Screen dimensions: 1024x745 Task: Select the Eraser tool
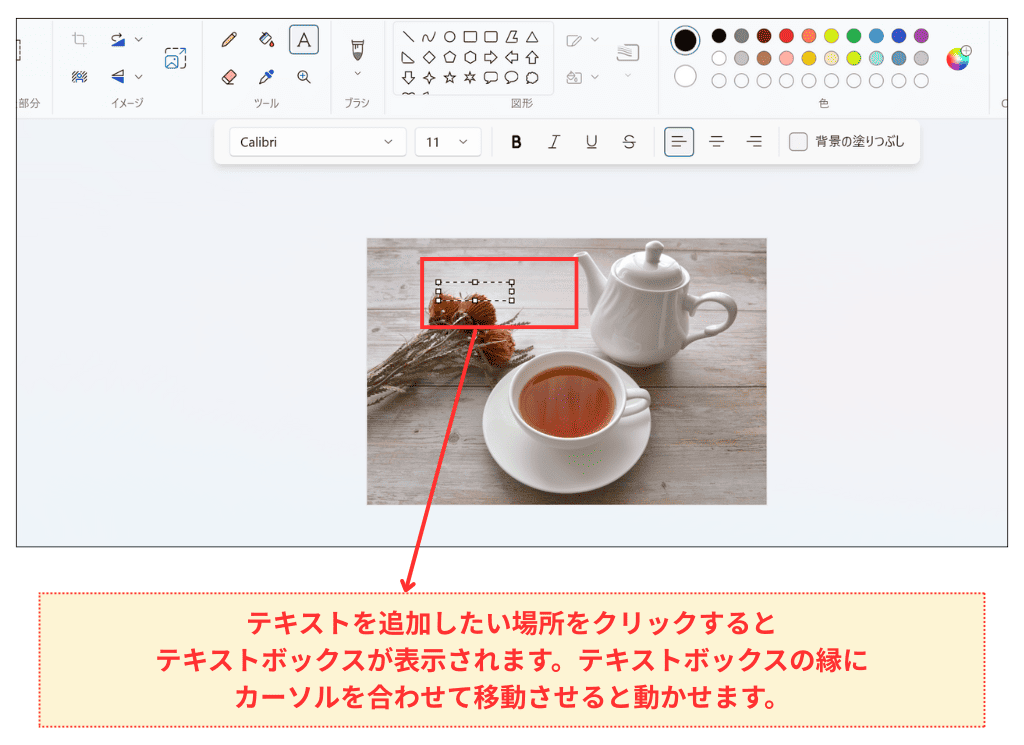coord(231,77)
